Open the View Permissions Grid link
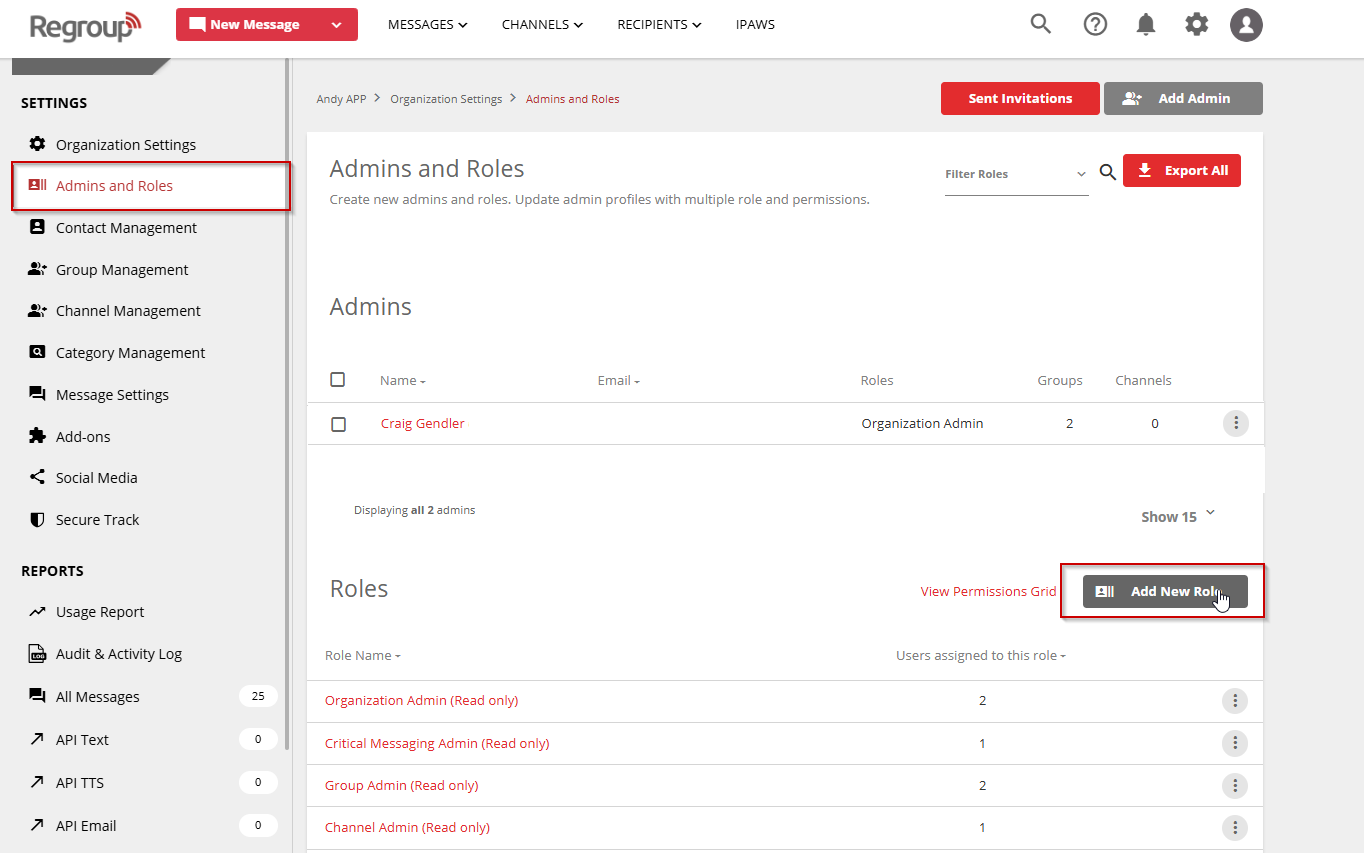The height and width of the screenshot is (853, 1364). pos(988,591)
